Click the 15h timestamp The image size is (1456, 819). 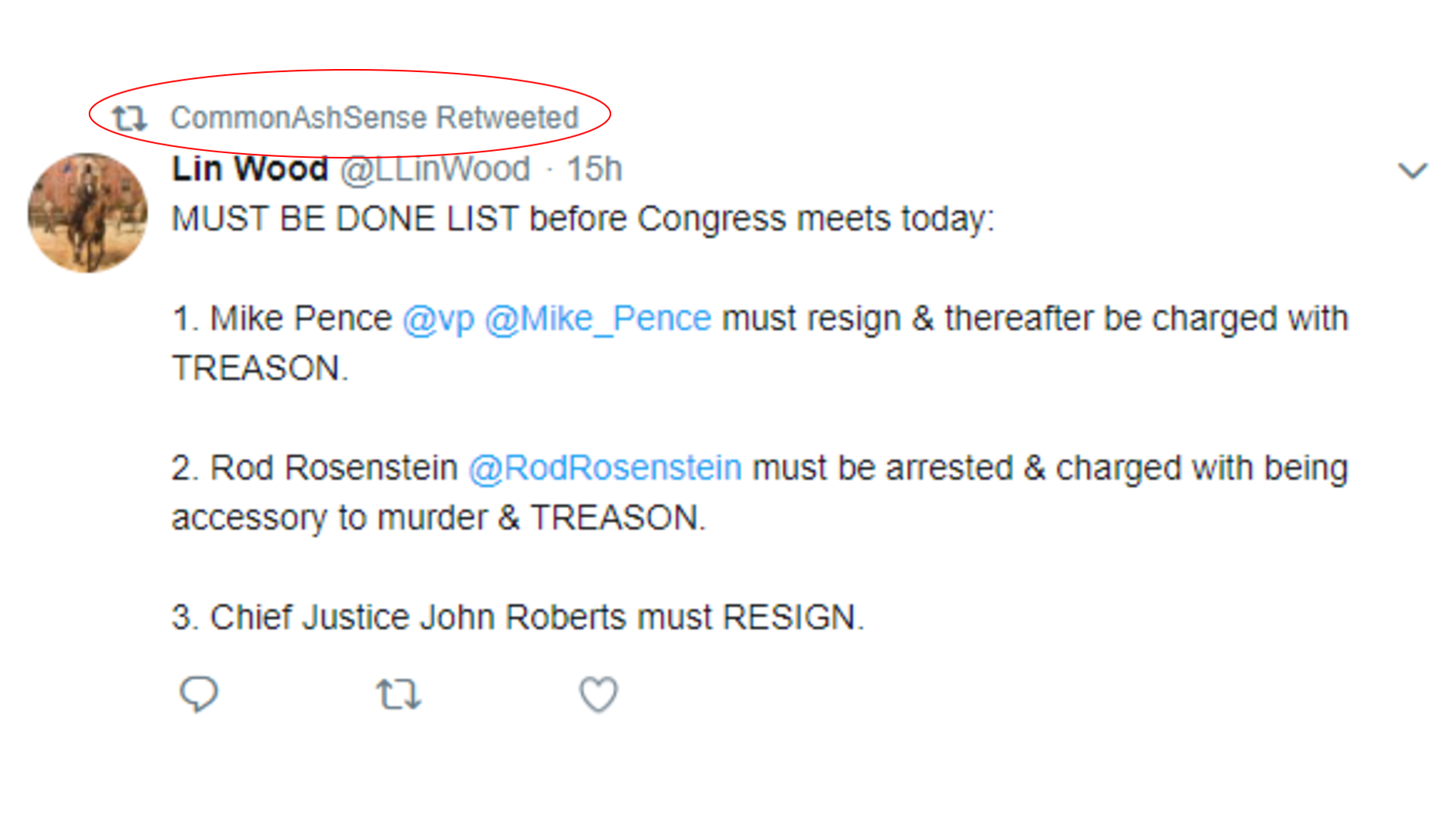pos(595,169)
